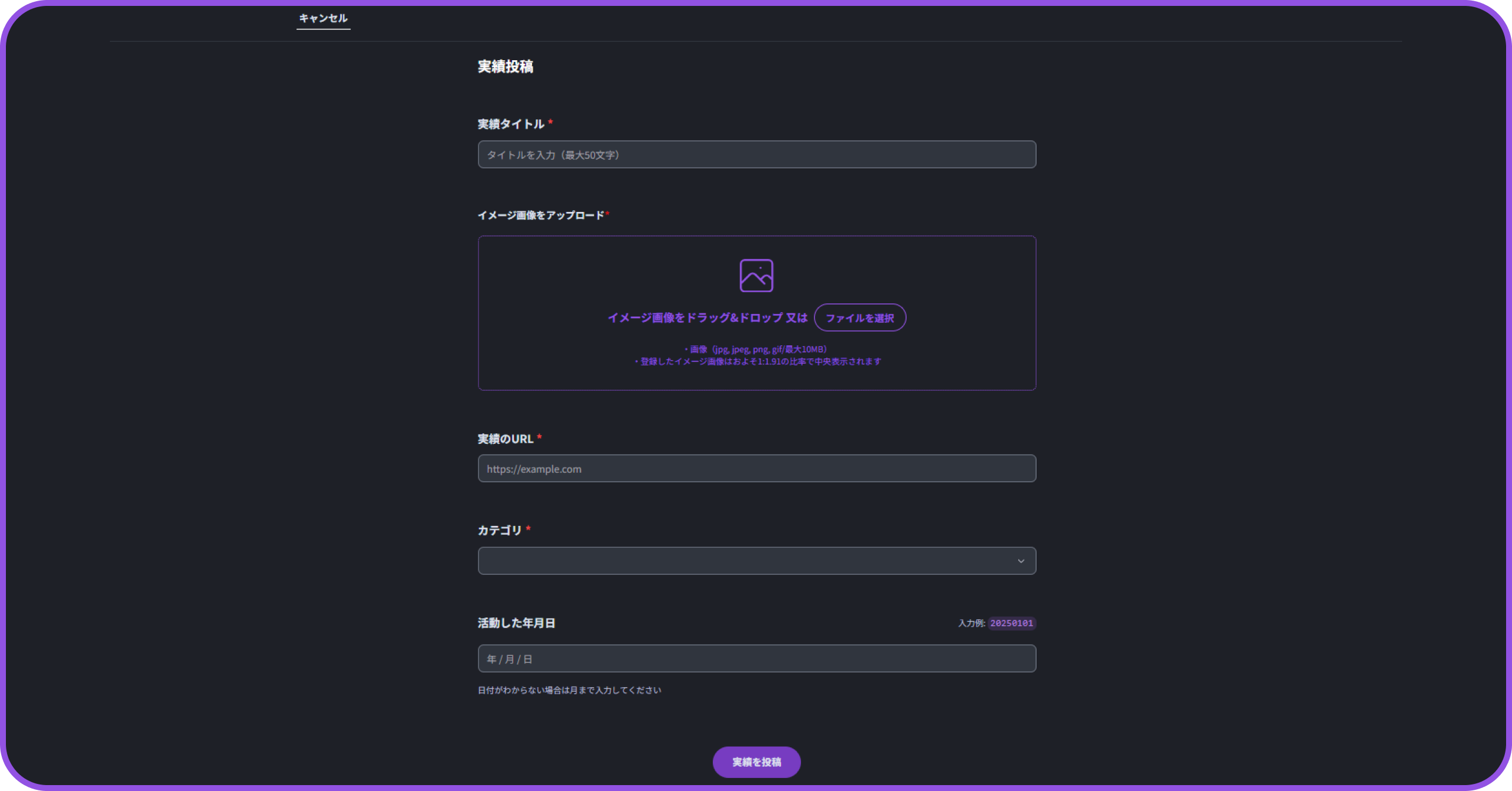
Task: Click the image format hint (jpg, jpeg, png)
Action: click(x=756, y=349)
